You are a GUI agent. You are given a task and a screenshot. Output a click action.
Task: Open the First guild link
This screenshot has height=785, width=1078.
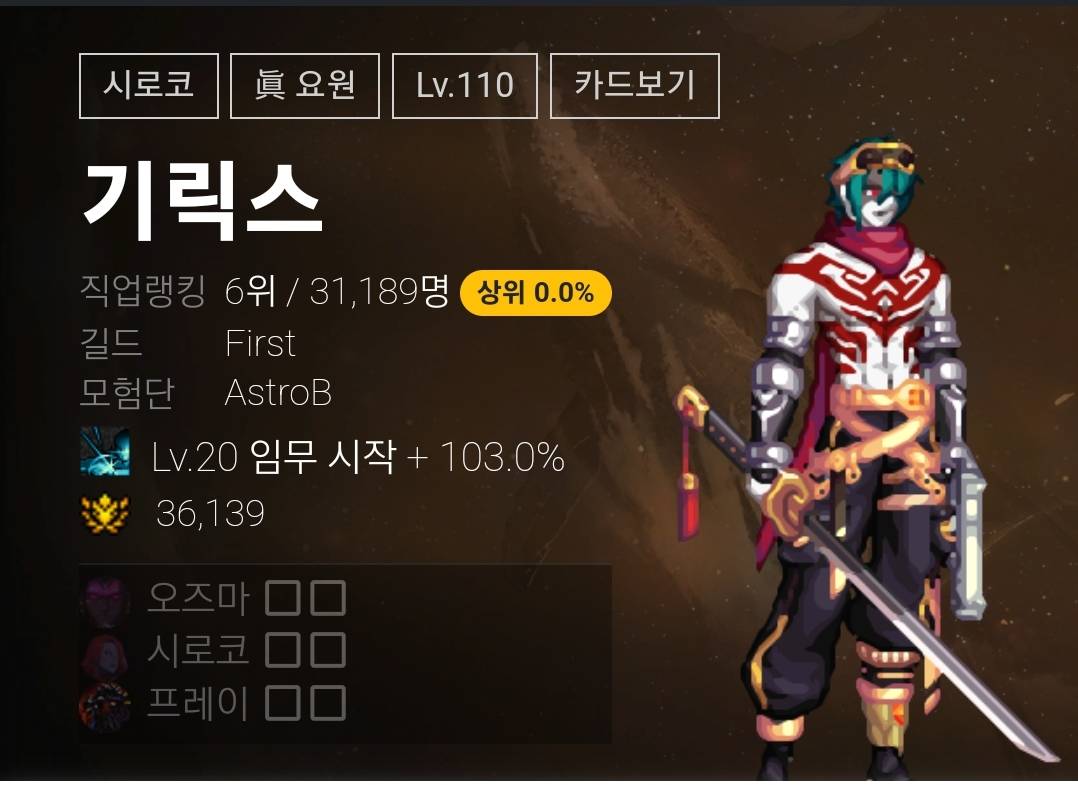pos(260,343)
